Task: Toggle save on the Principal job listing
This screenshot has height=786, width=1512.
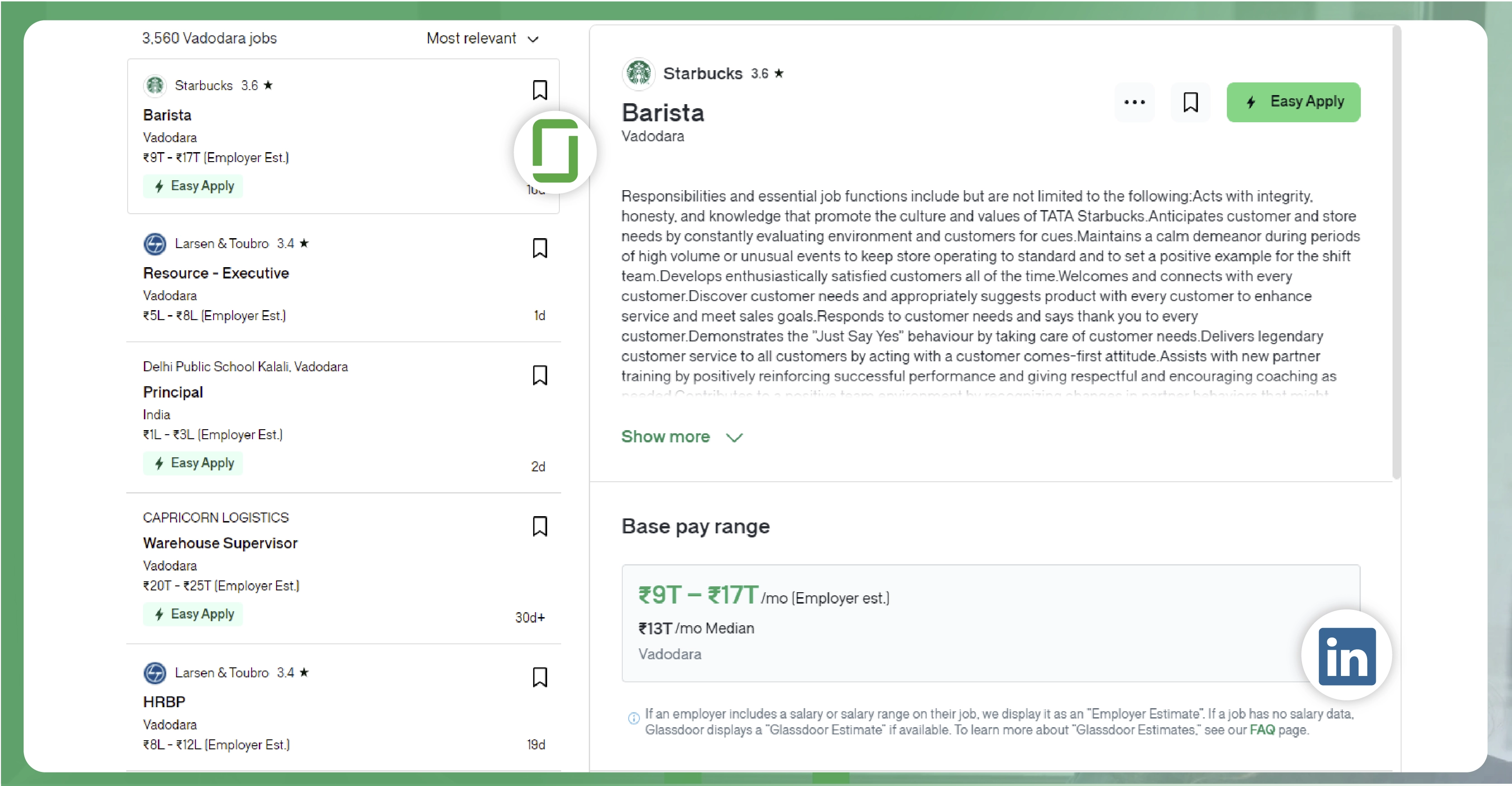Action: click(539, 375)
